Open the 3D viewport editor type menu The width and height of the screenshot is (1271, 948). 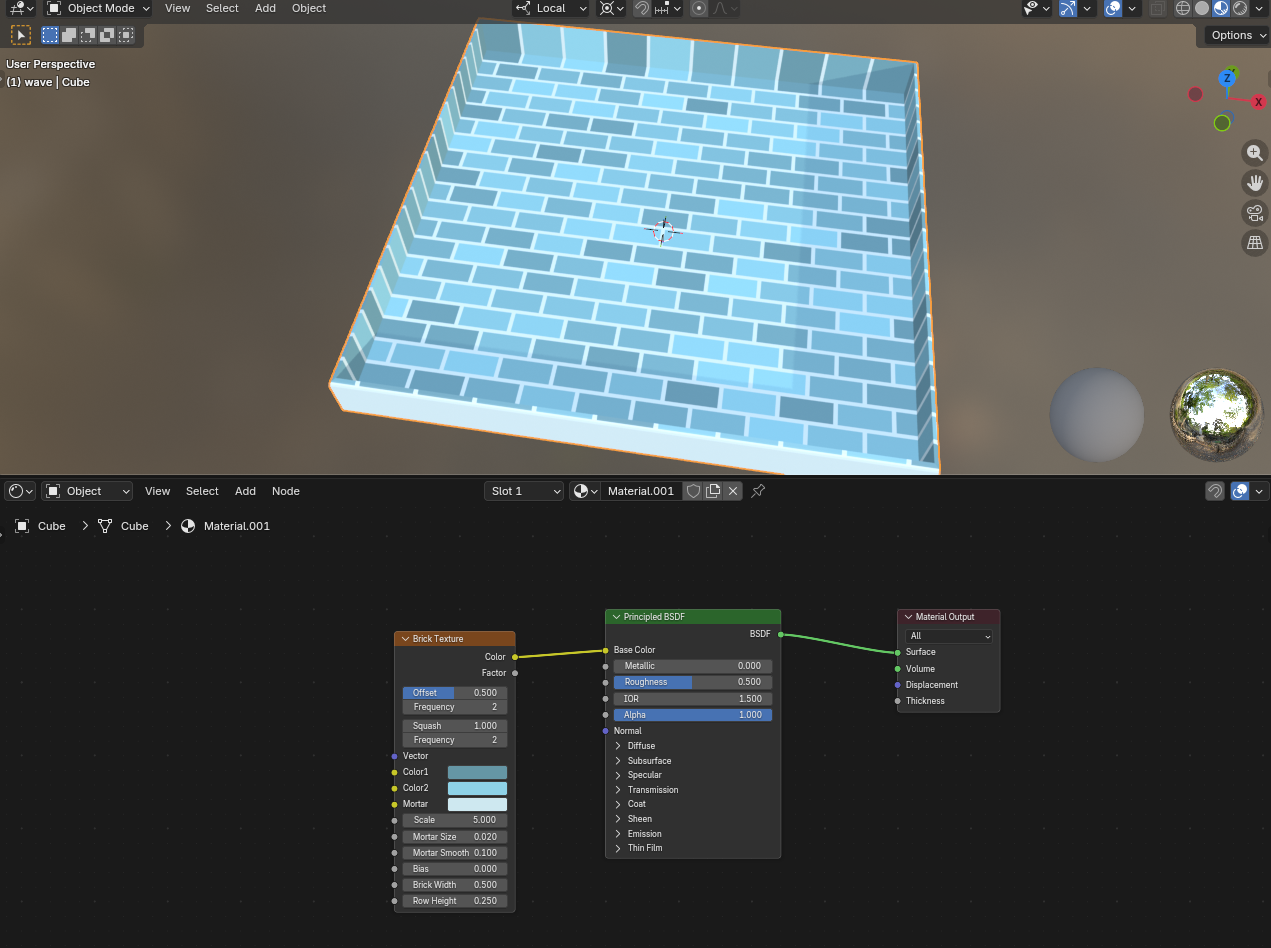(x=22, y=8)
